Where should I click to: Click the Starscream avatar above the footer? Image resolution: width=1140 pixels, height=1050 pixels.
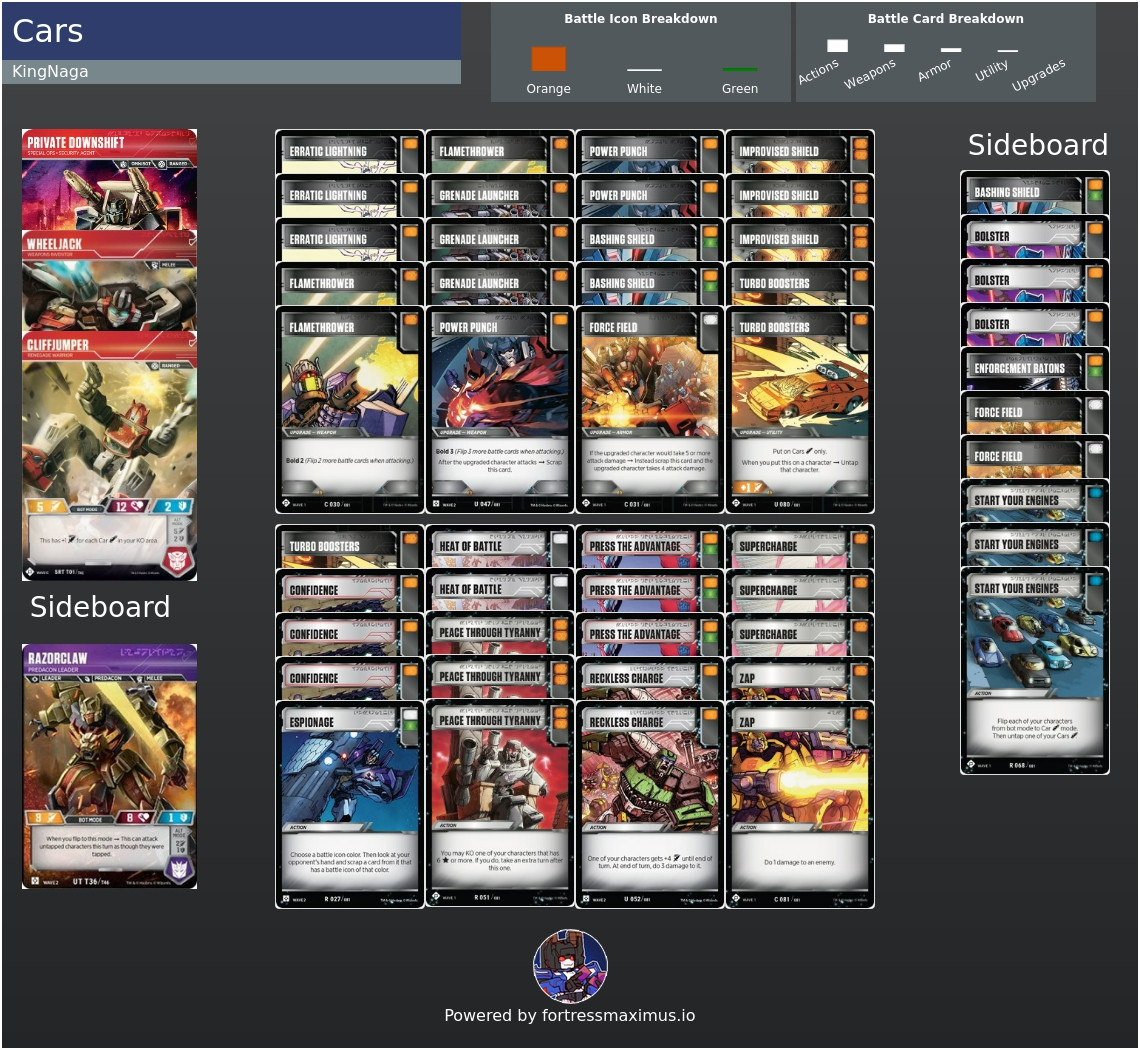coord(571,966)
